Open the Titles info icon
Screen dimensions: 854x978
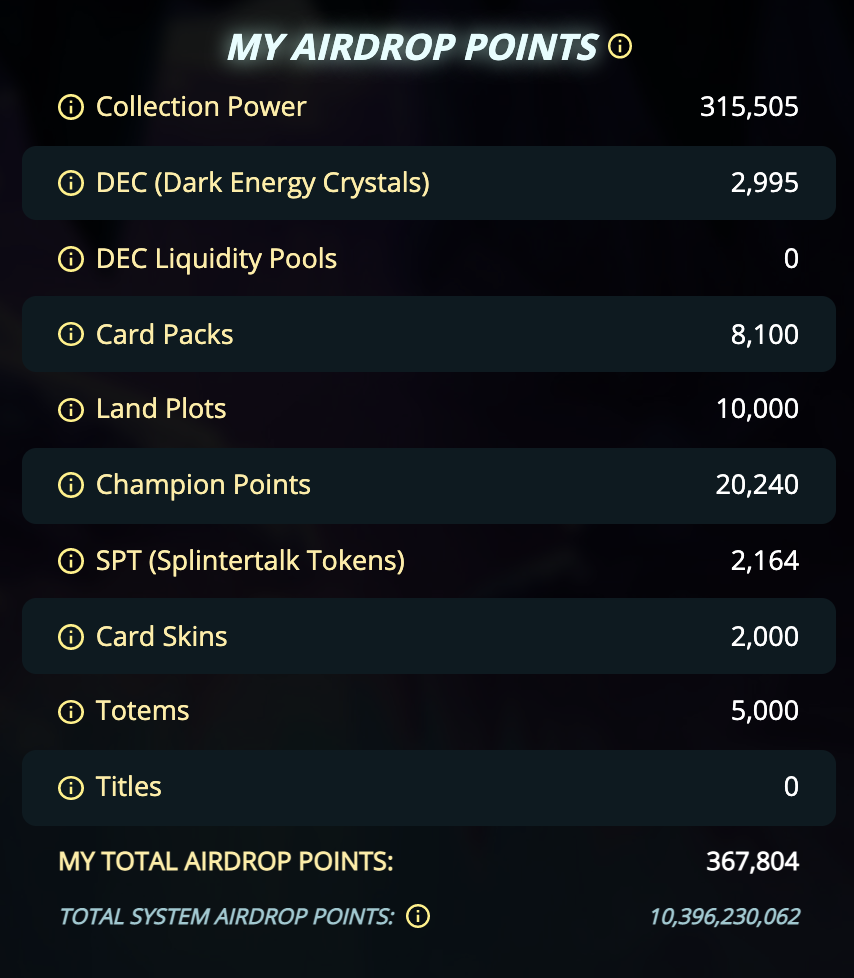71,788
